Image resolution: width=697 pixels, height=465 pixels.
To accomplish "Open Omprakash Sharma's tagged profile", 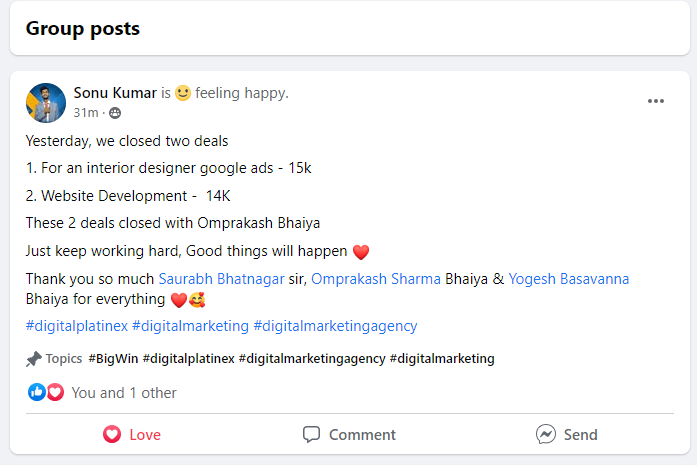I will pyautogui.click(x=375, y=279).
